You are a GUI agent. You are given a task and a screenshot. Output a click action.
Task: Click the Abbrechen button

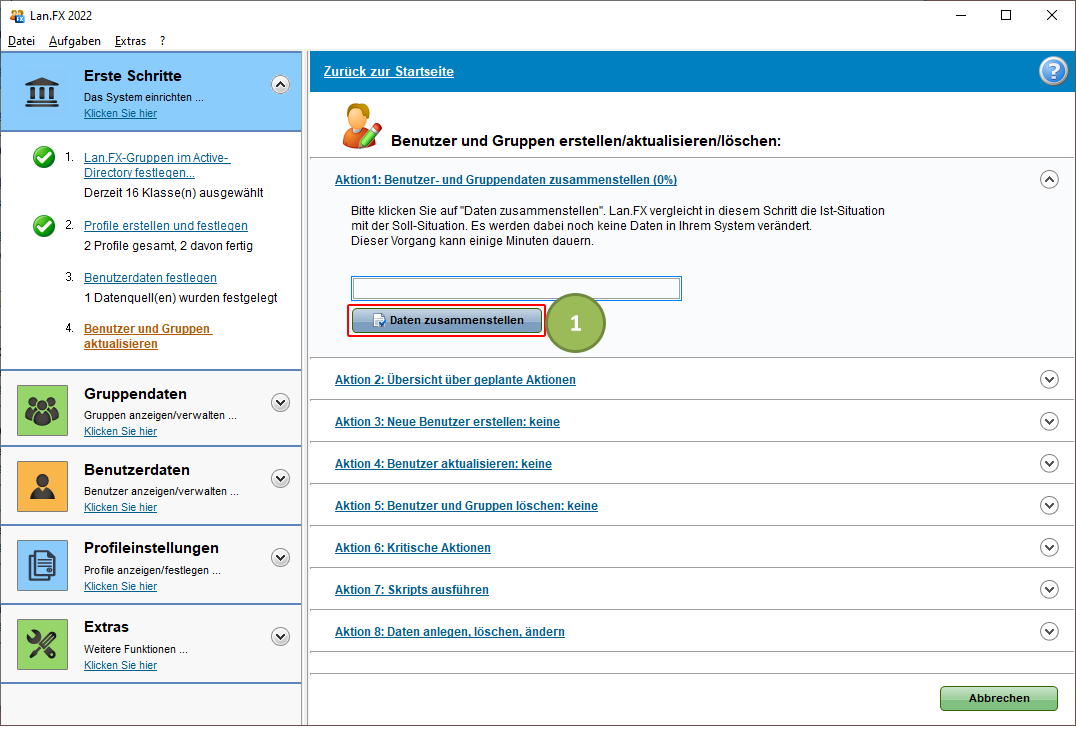click(998, 698)
